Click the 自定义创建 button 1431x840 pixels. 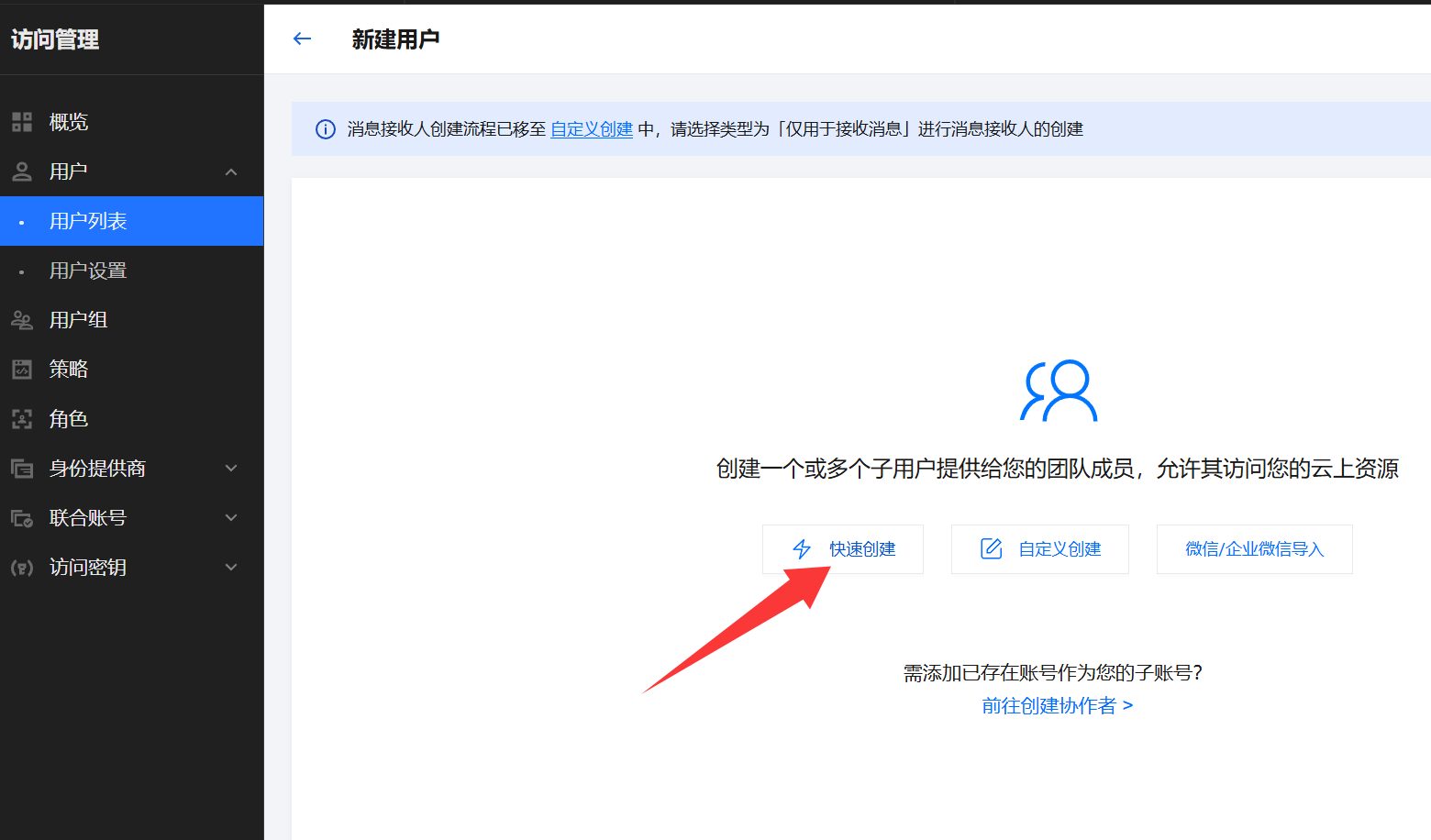click(1039, 549)
